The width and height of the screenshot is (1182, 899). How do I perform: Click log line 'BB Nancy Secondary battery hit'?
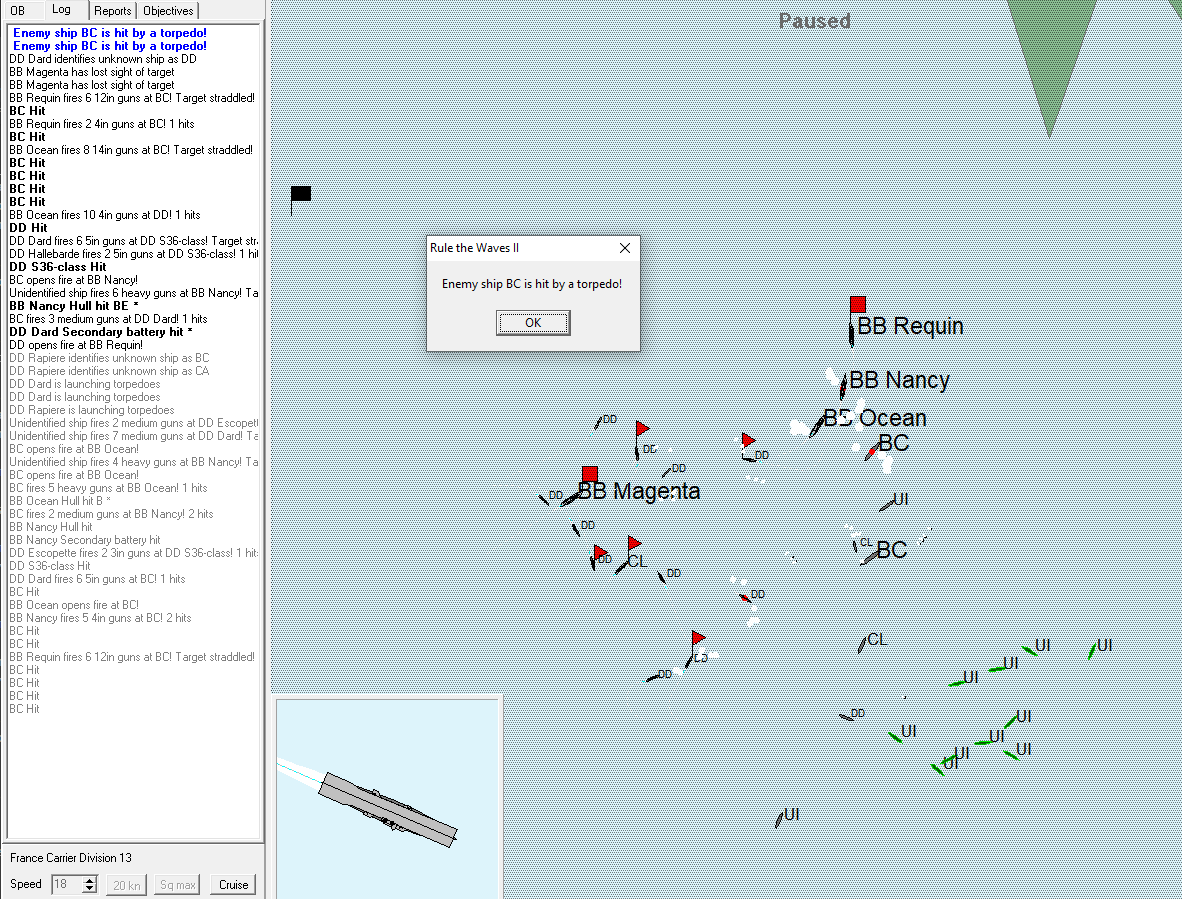(x=85, y=540)
